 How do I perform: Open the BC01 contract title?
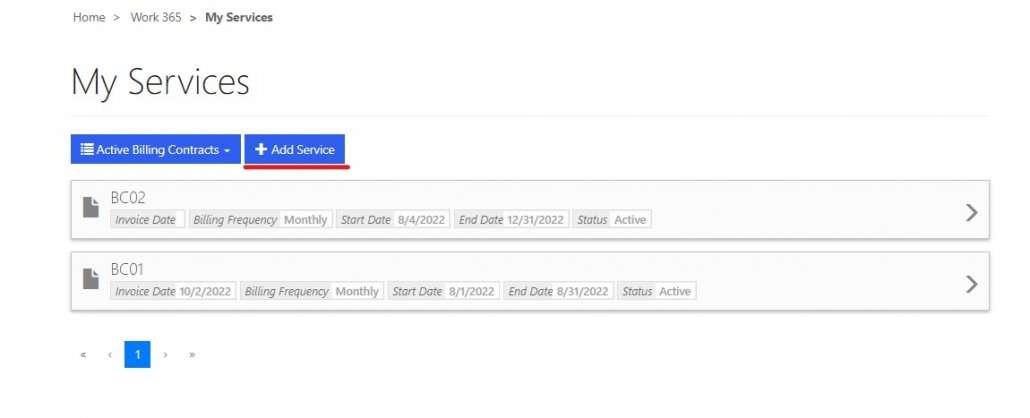tap(127, 269)
